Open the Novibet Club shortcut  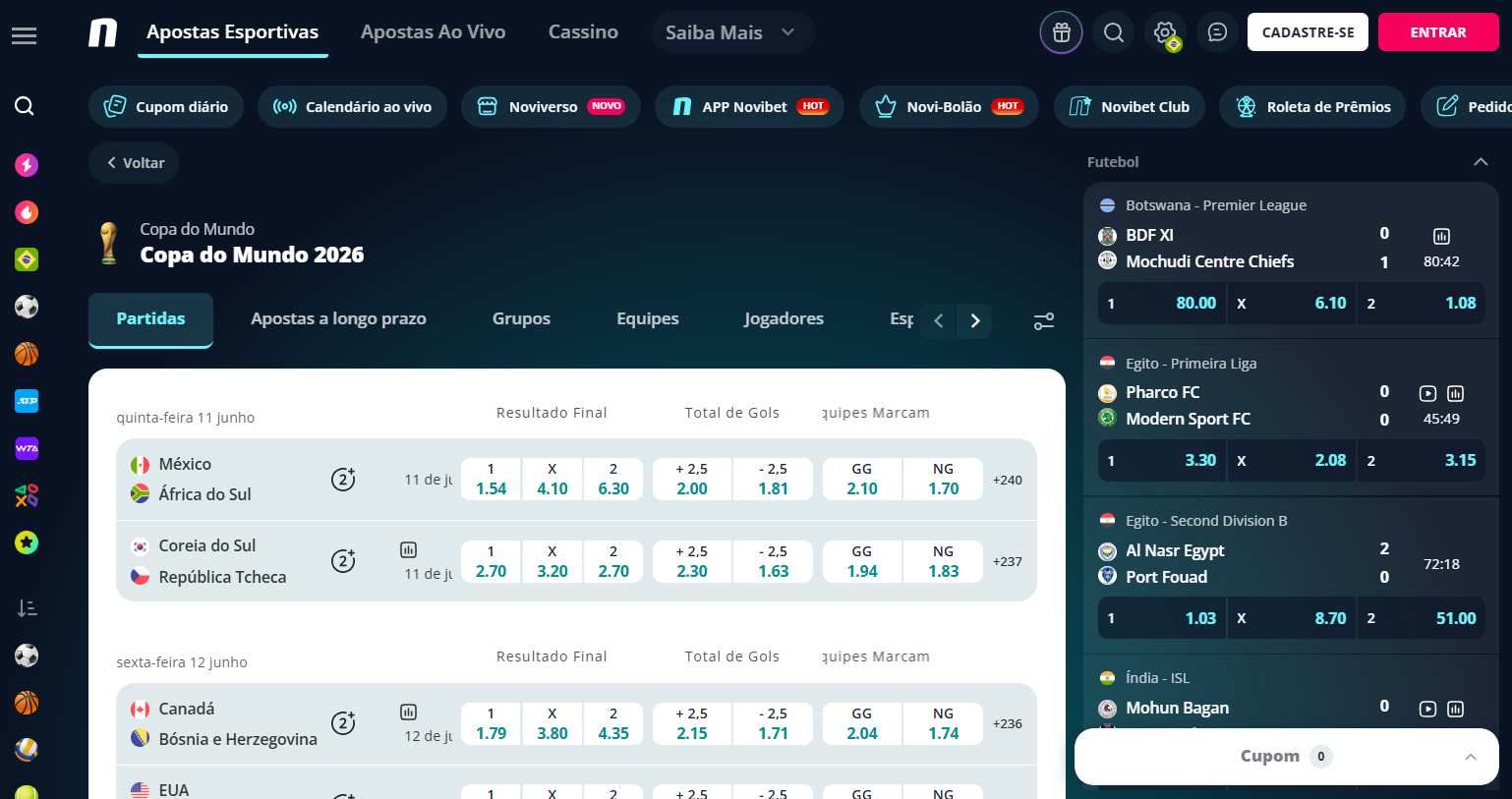click(x=1130, y=106)
